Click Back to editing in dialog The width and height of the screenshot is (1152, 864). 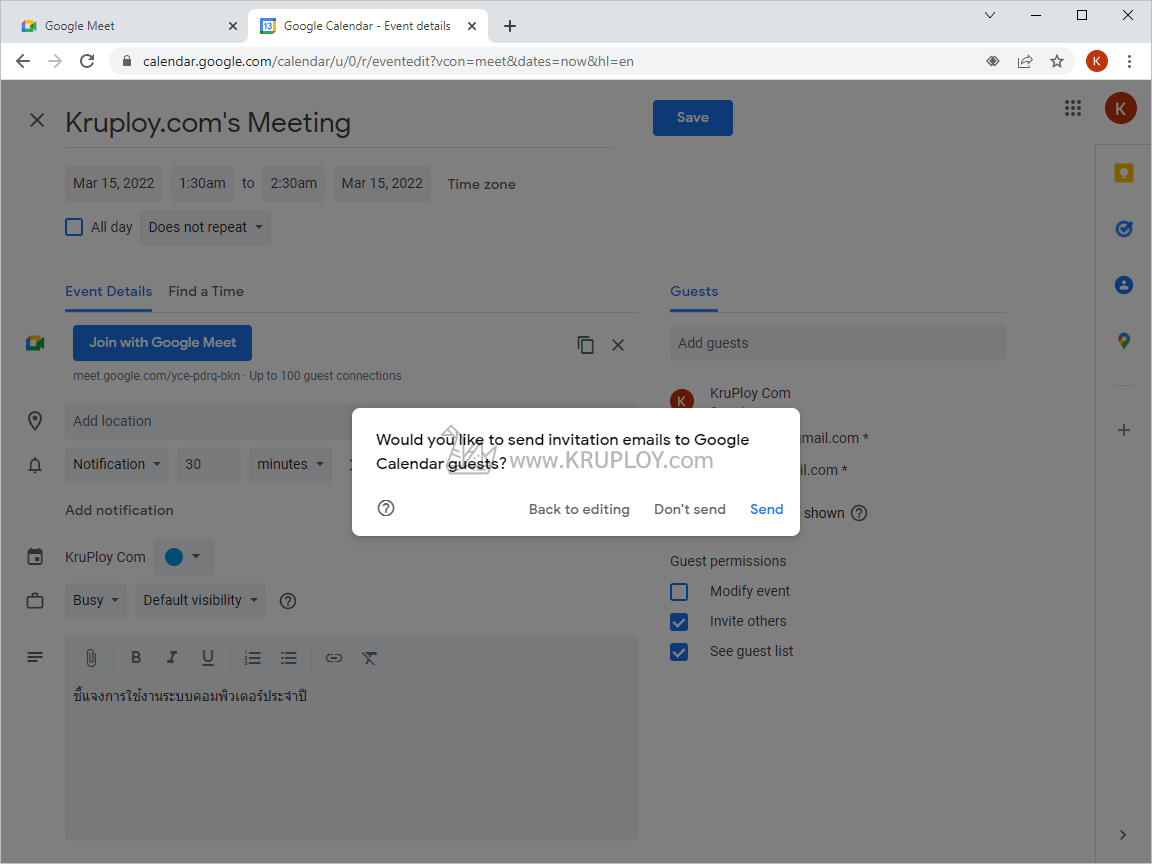pyautogui.click(x=579, y=509)
